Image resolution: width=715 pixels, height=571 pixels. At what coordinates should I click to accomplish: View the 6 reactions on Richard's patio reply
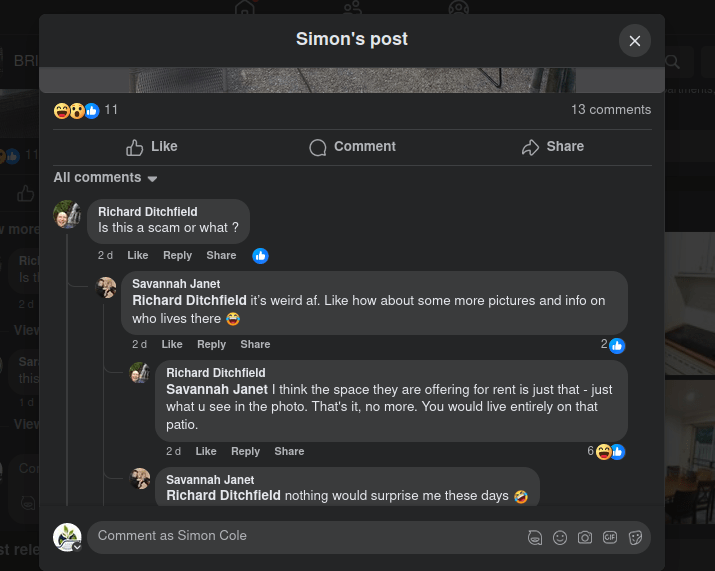[606, 452]
